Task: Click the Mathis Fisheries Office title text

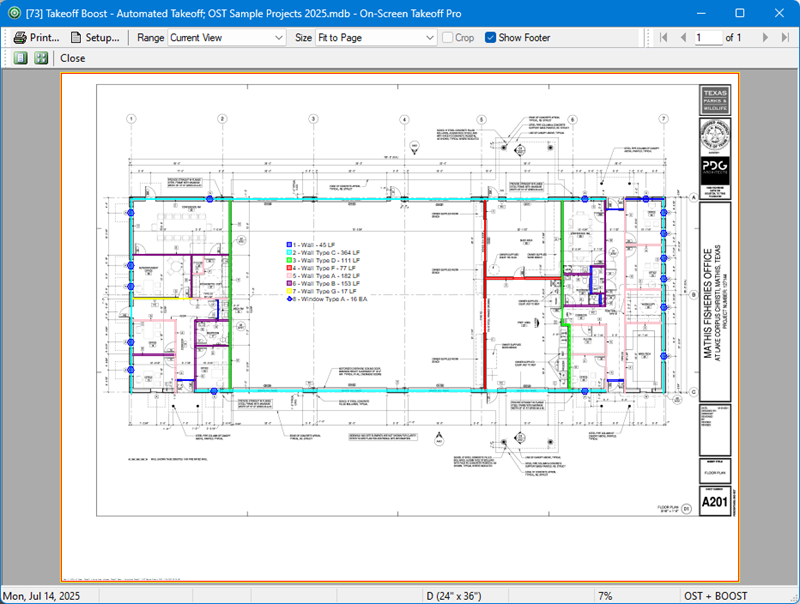Action: click(x=708, y=303)
